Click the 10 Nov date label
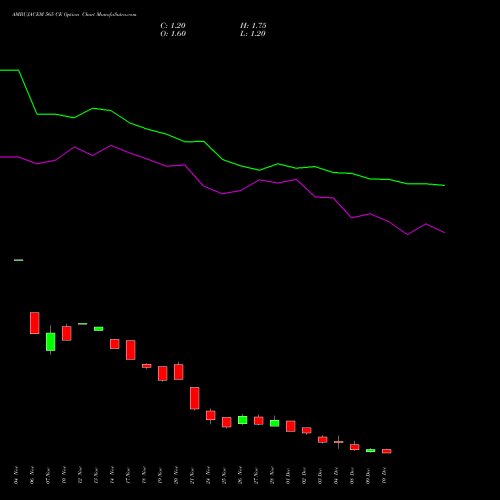The height and width of the screenshot is (500, 500). [x=64, y=475]
